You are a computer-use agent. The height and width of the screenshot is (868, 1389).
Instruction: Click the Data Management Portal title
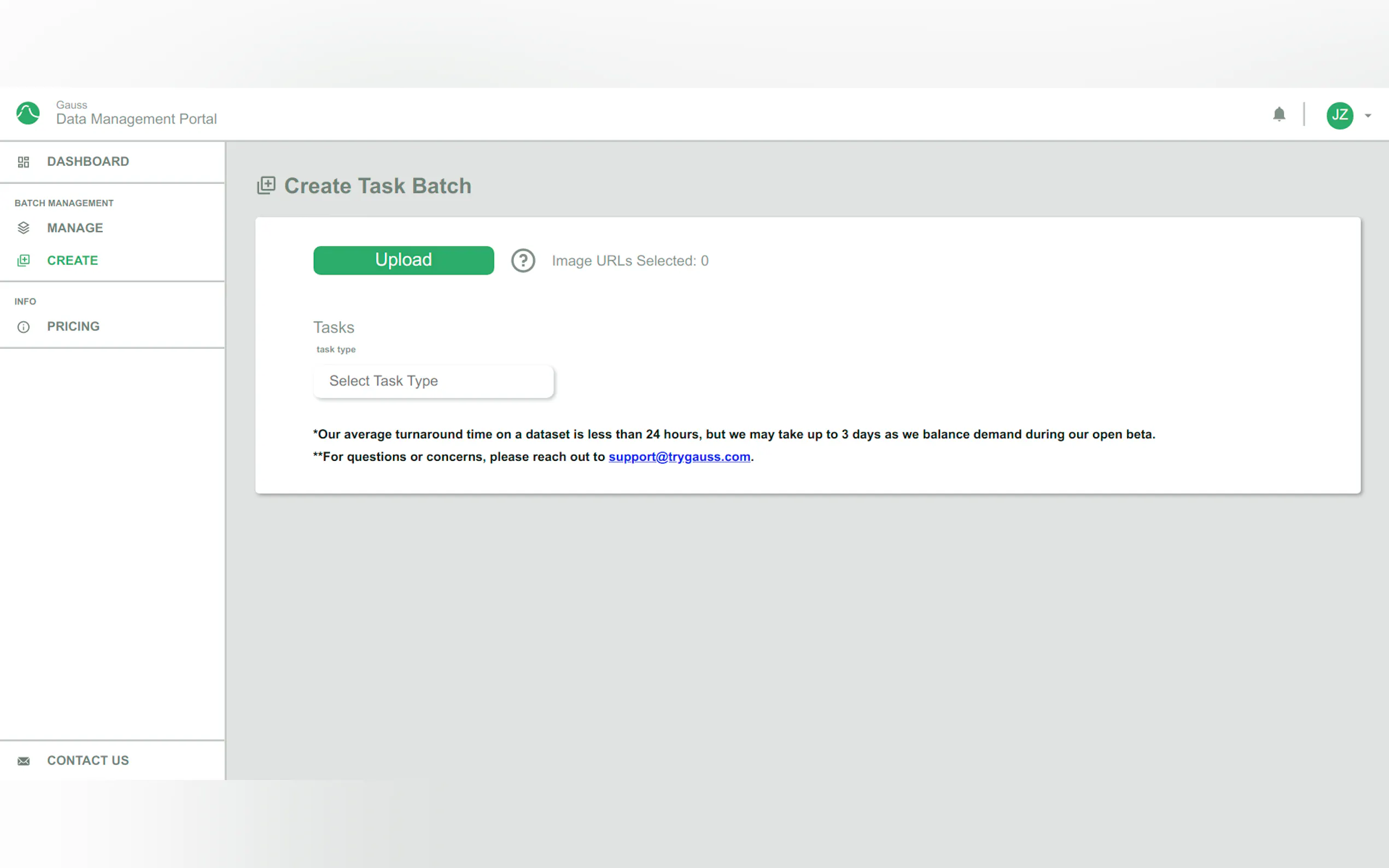(x=136, y=119)
